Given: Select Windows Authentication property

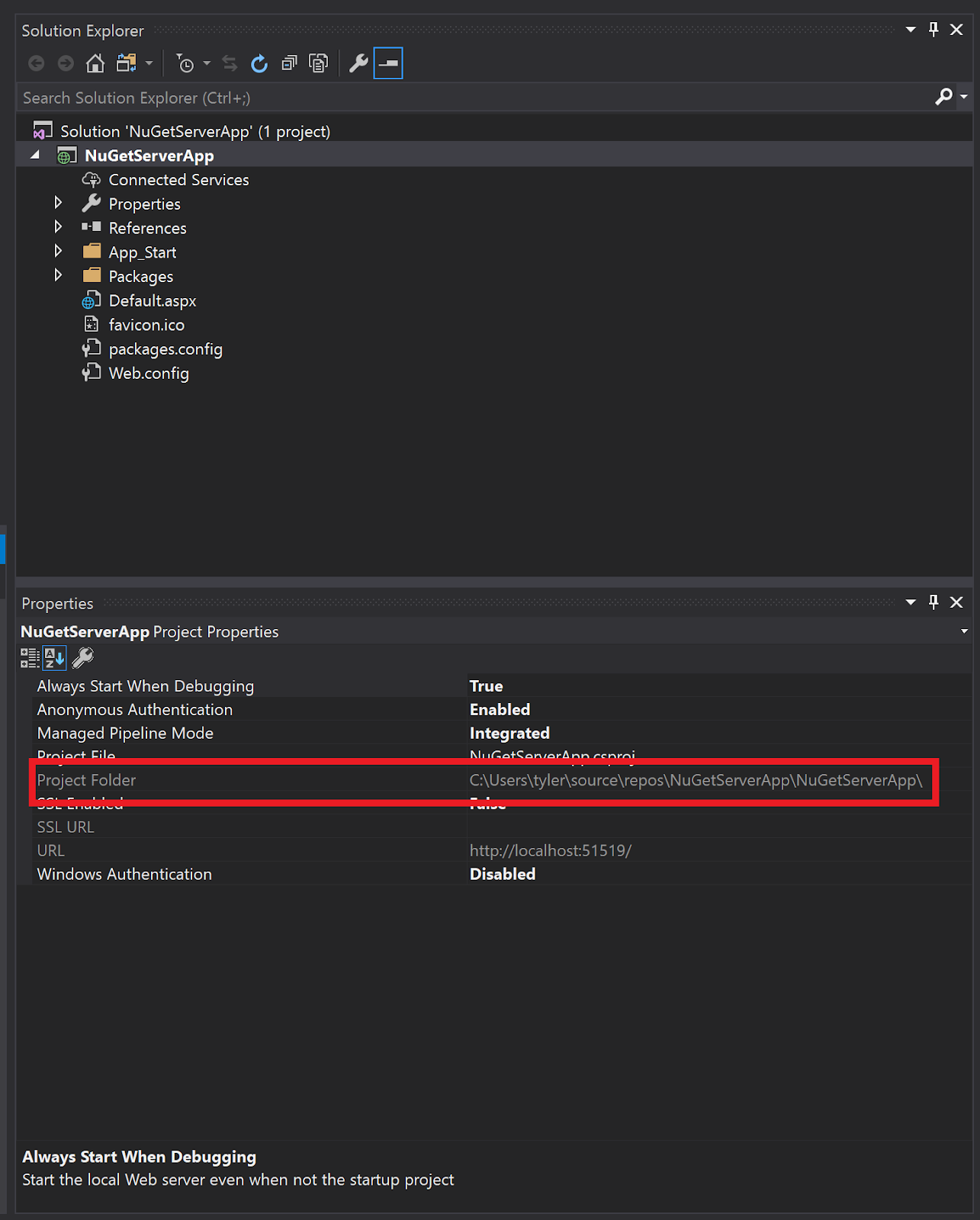Looking at the screenshot, I should tap(124, 875).
